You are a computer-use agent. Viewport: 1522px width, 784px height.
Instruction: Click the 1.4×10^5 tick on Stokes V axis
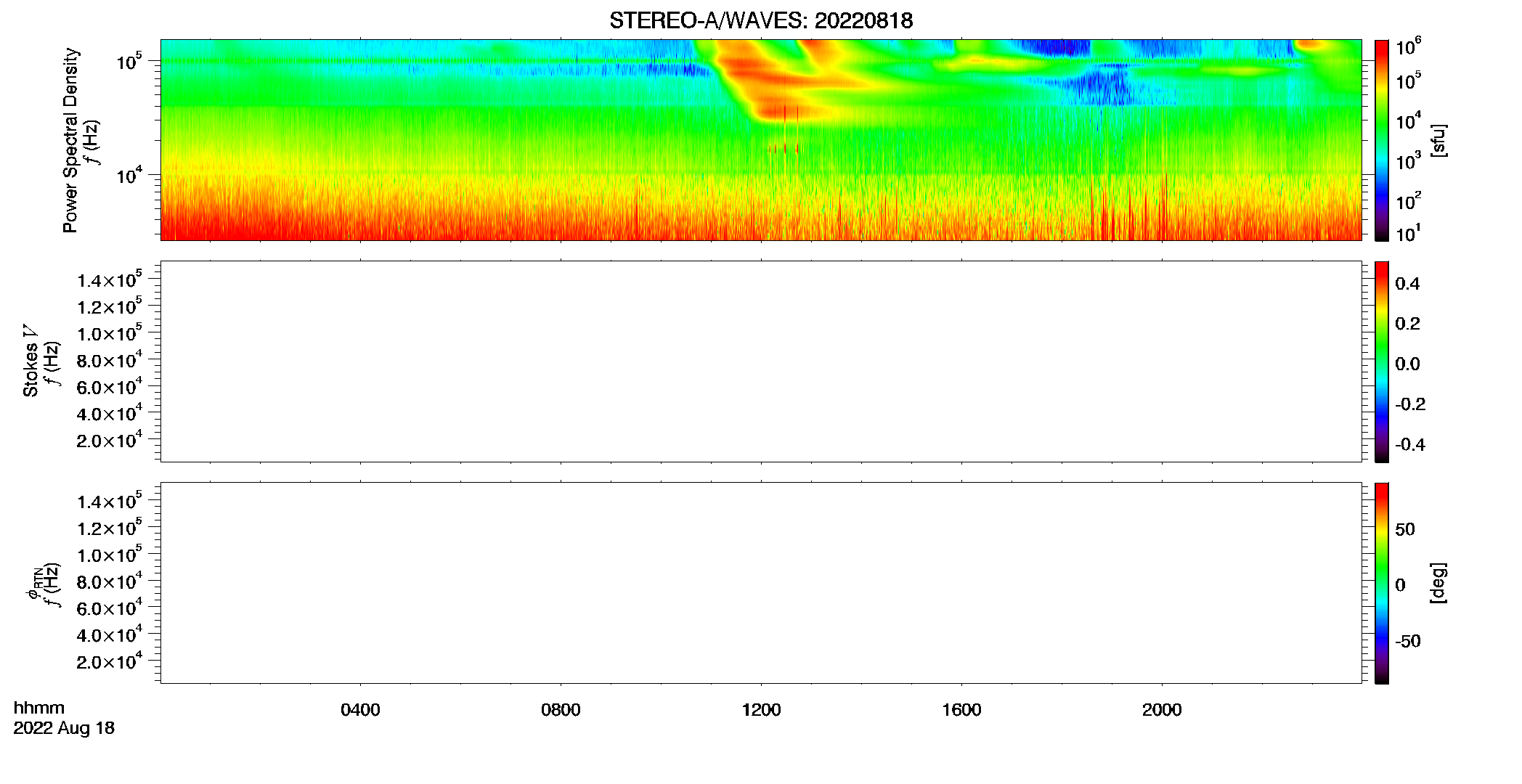coord(110,280)
